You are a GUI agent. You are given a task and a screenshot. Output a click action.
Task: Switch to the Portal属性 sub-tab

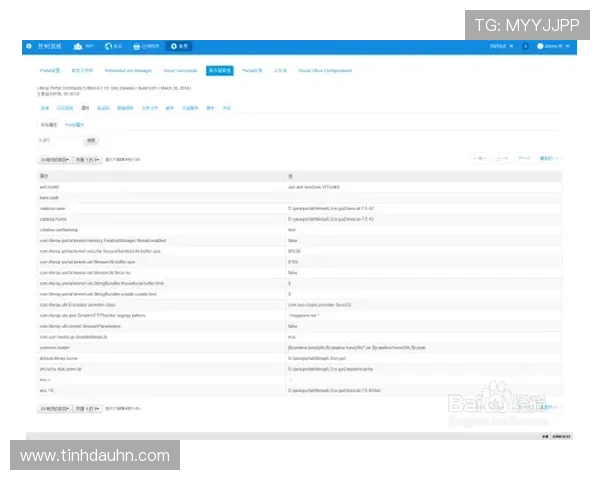(75, 124)
